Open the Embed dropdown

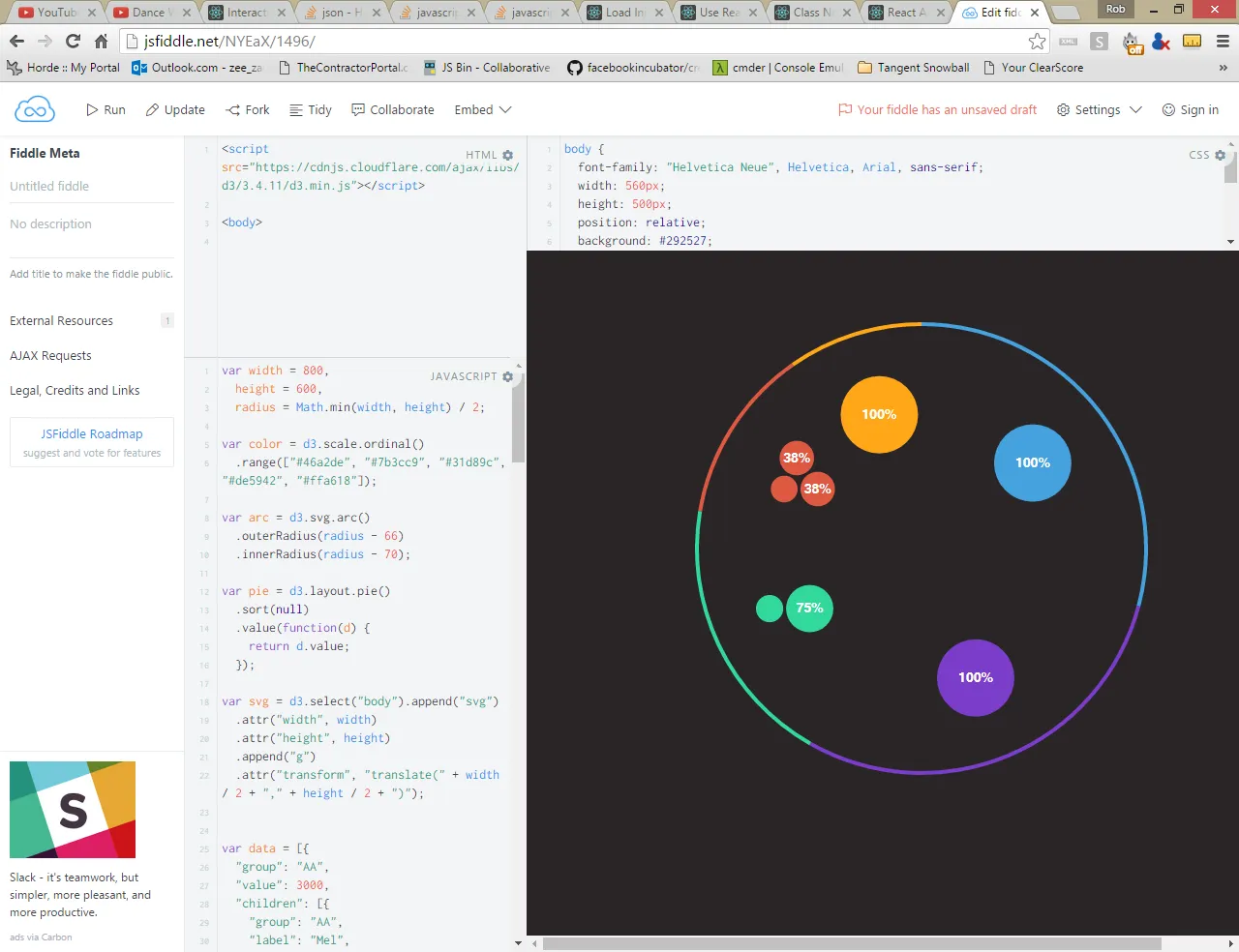(x=483, y=109)
